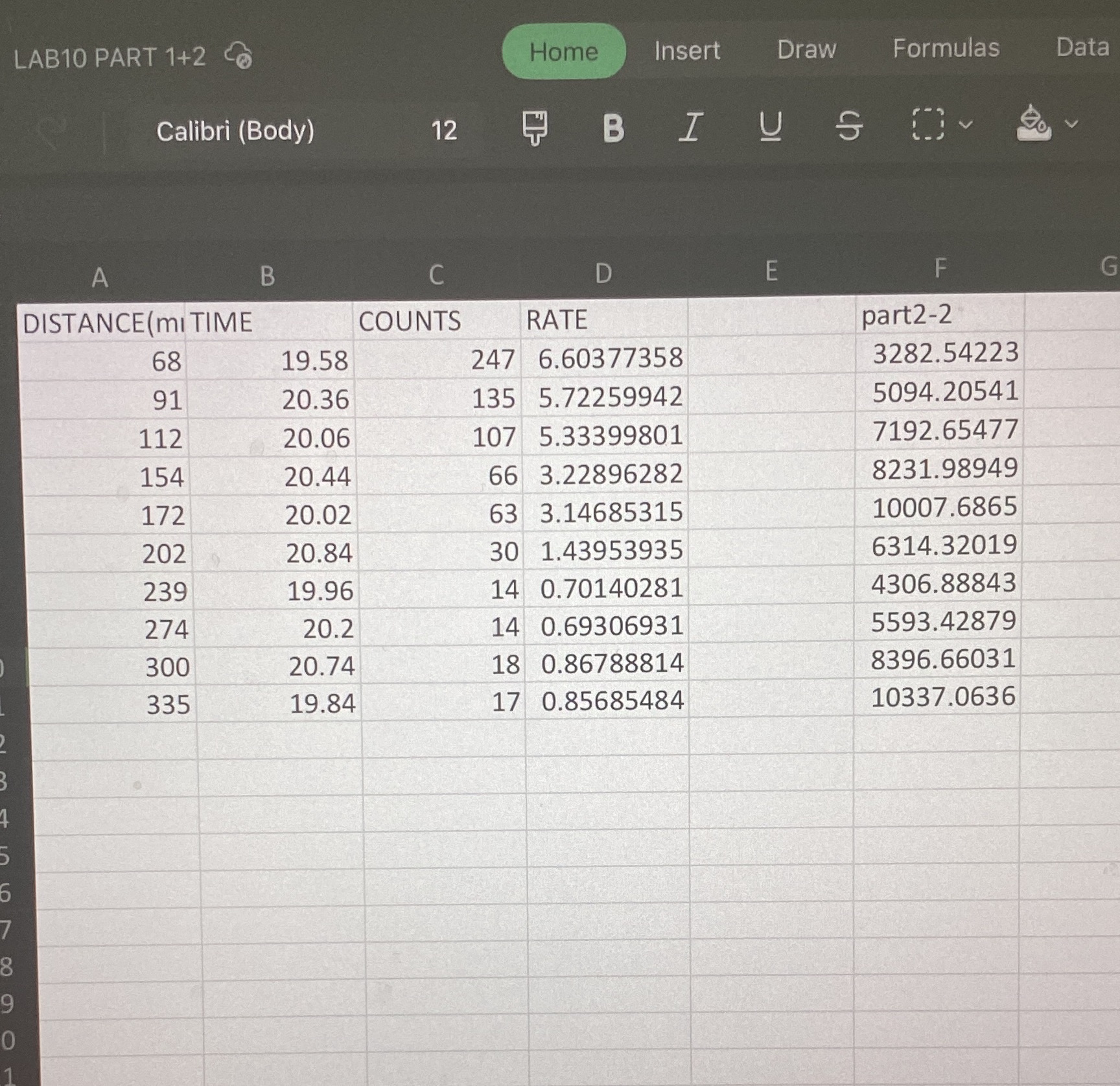Viewport: 1120px width, 1086px height.
Task: Switch to the Formulas tab
Action: 945,49
